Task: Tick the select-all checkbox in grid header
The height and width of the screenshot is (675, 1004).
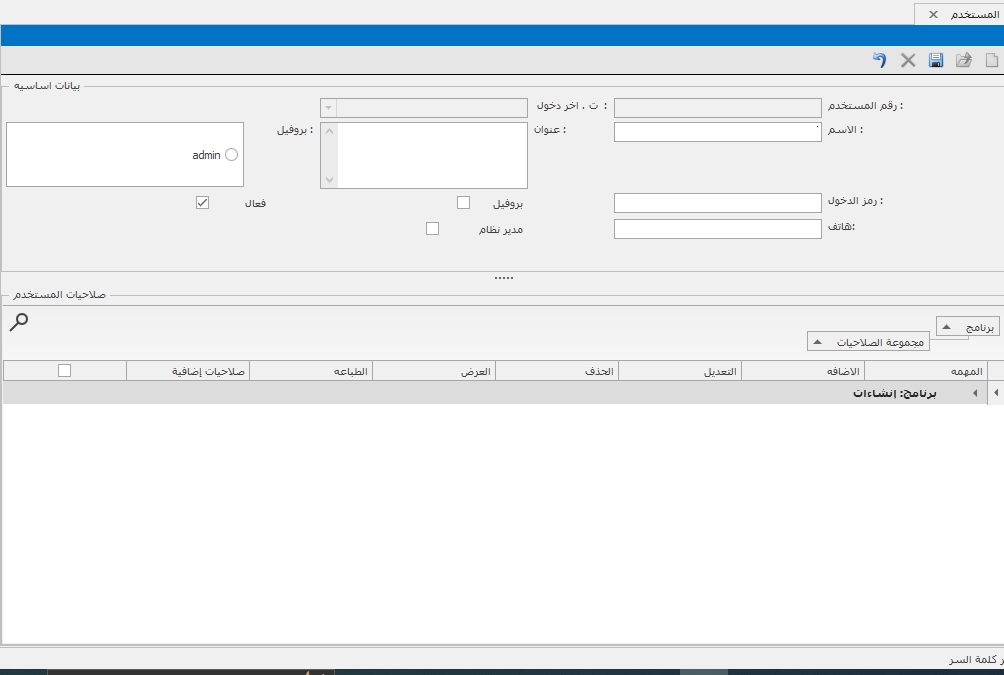Action: pyautogui.click(x=65, y=371)
